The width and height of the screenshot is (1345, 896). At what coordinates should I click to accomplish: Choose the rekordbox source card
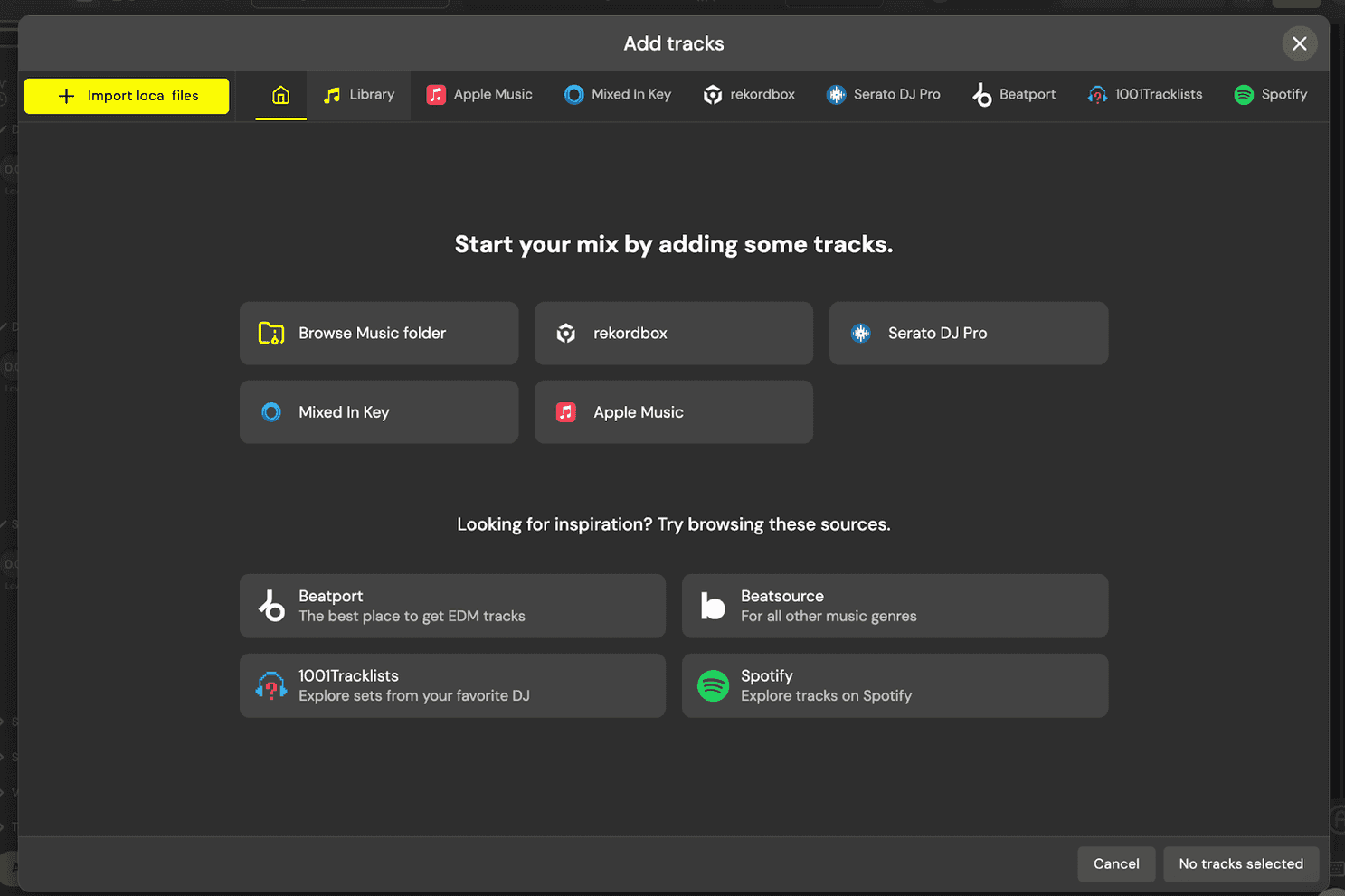tap(674, 334)
